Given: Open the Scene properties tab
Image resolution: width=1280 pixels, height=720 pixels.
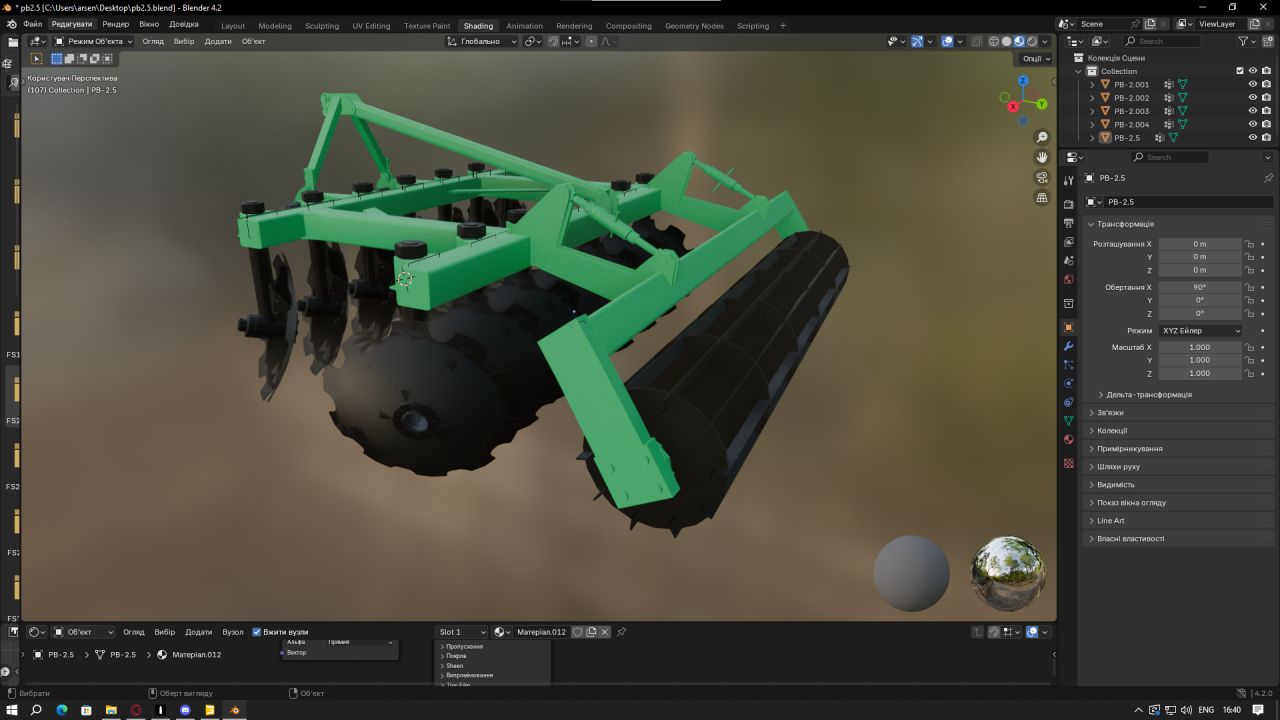Looking at the screenshot, I should 1068,261.
